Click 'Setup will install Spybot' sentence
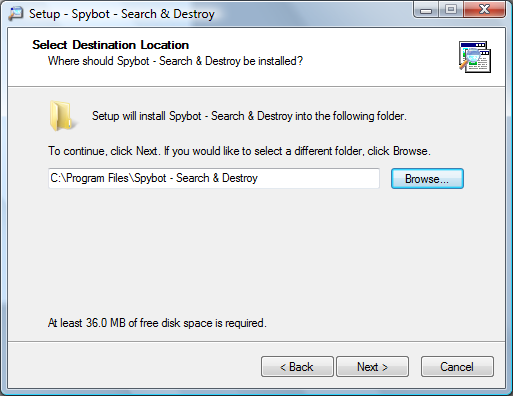The width and height of the screenshot is (513, 396). 249,116
